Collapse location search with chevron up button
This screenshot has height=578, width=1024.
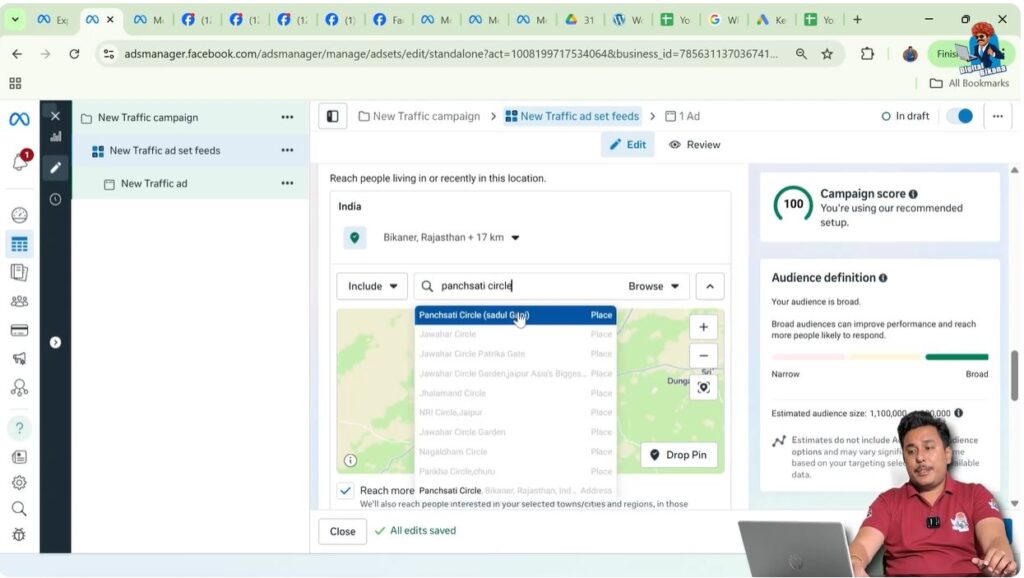click(x=710, y=286)
